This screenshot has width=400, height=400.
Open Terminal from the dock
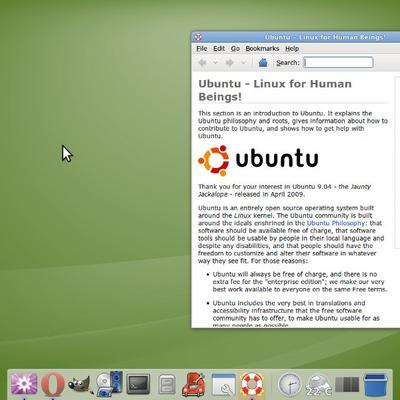[138, 384]
